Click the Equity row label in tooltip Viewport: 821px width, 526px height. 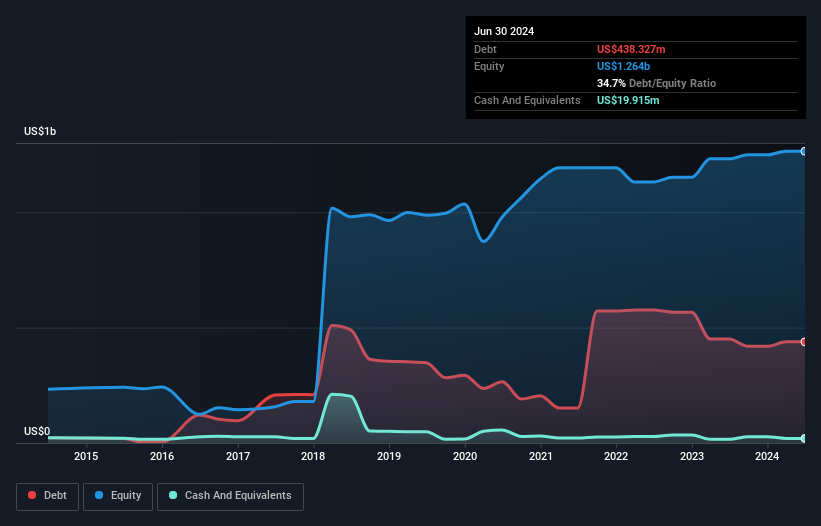point(489,66)
